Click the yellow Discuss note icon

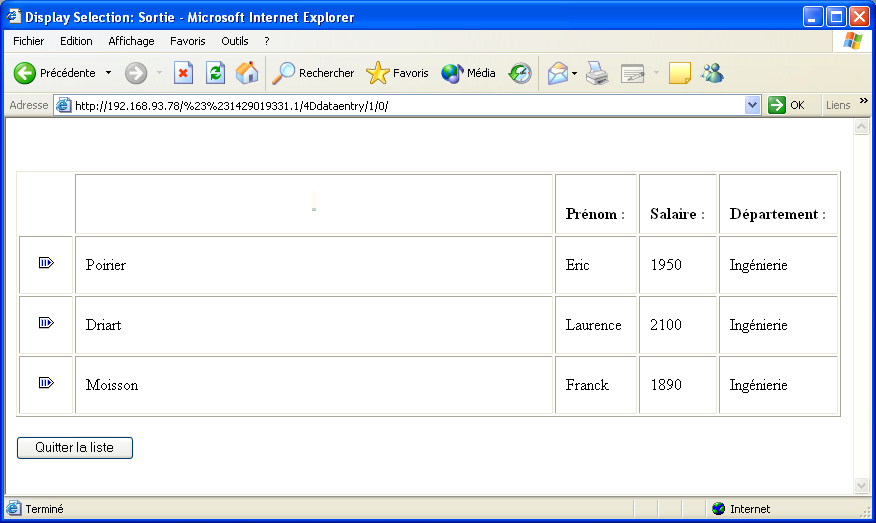pos(680,73)
